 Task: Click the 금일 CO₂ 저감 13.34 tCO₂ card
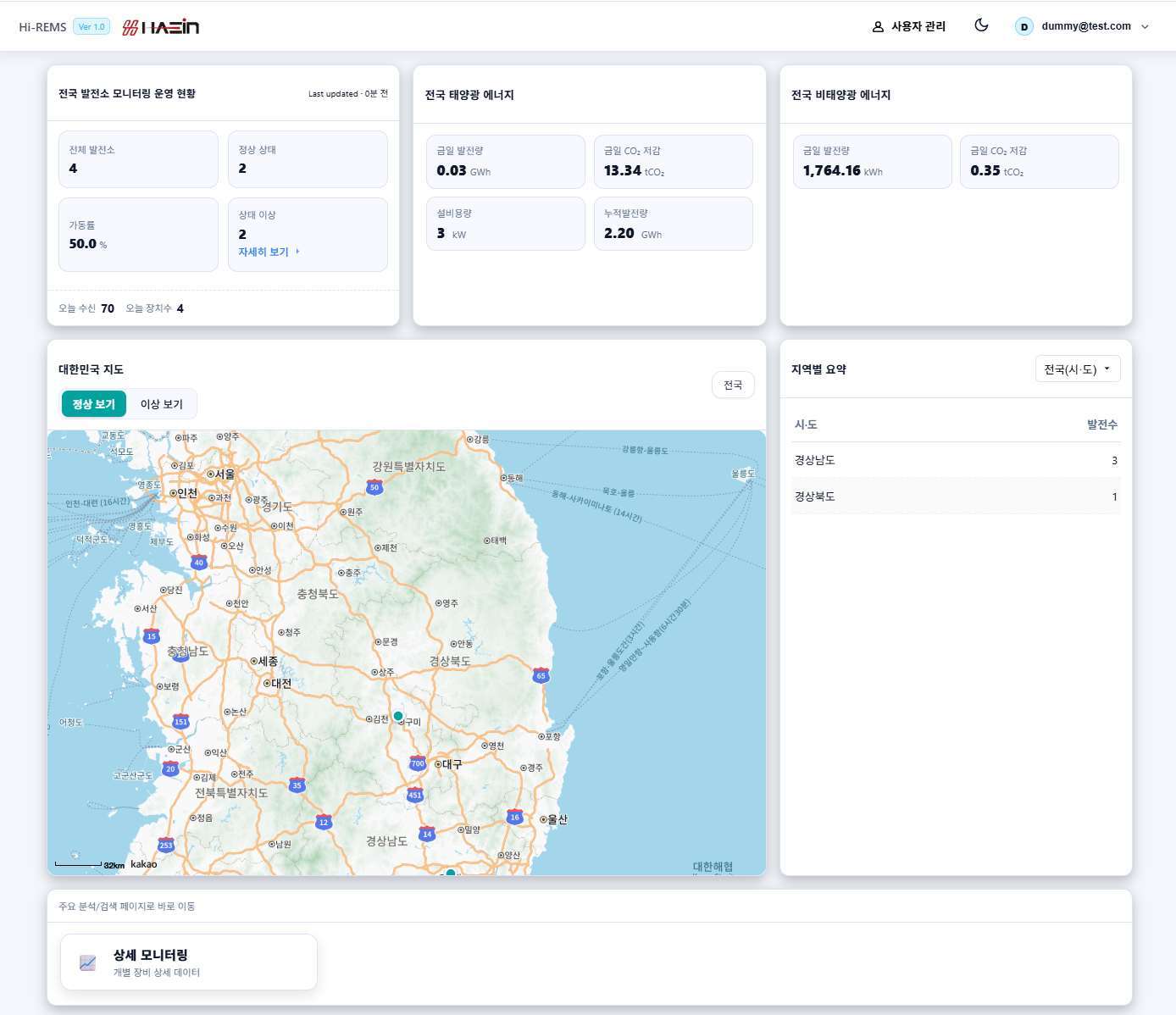coord(674,162)
